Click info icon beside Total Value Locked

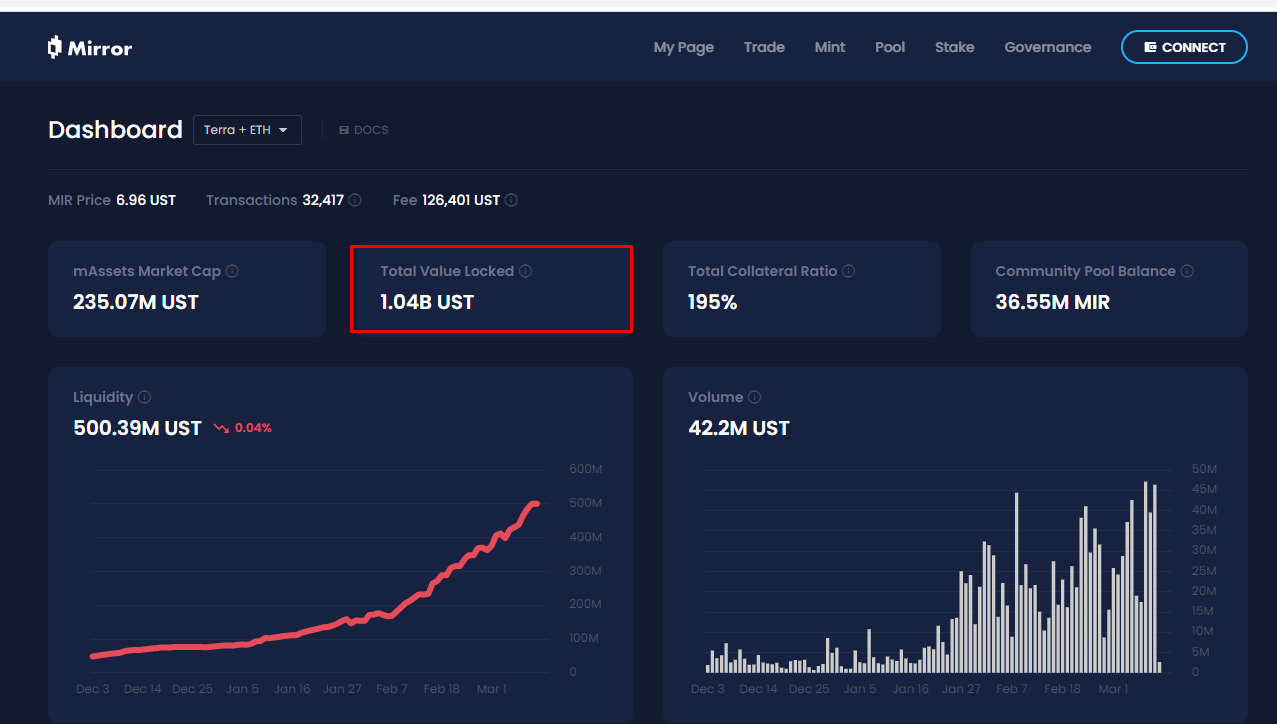click(526, 271)
